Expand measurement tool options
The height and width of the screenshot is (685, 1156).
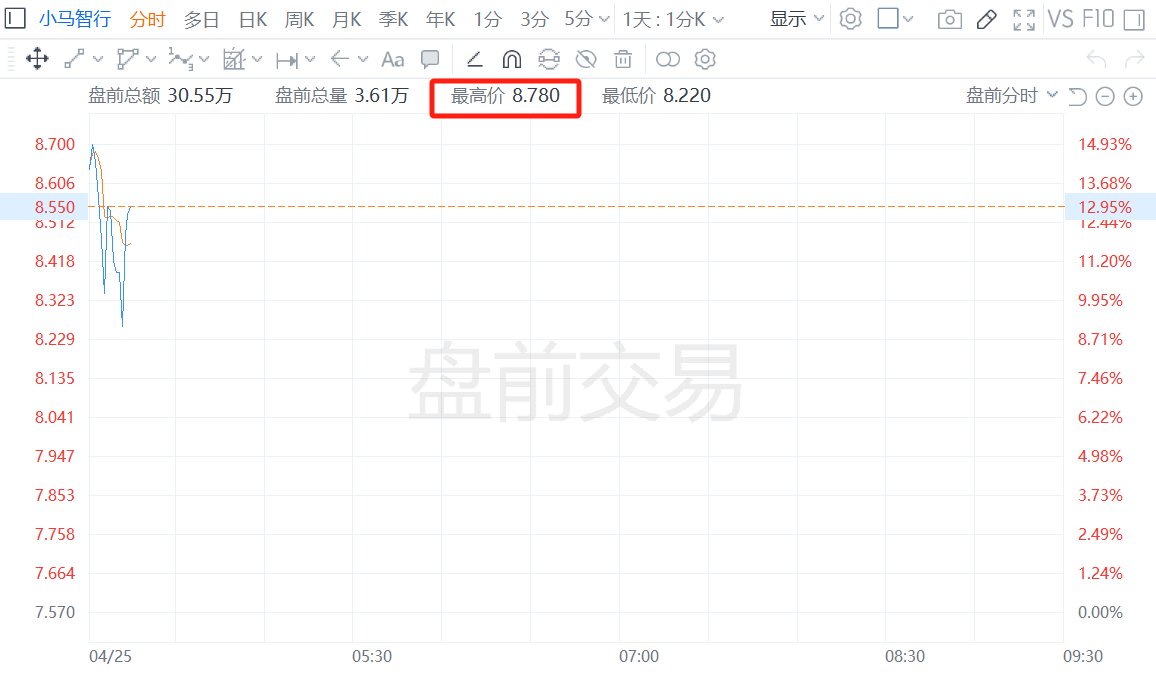pos(310,59)
